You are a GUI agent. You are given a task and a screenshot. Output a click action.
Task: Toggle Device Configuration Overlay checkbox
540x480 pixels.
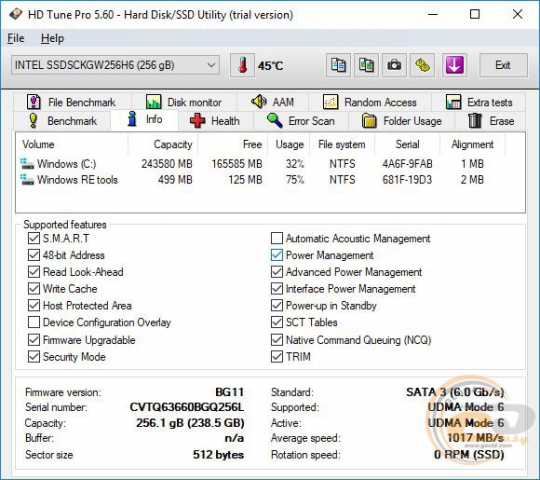tap(34, 322)
